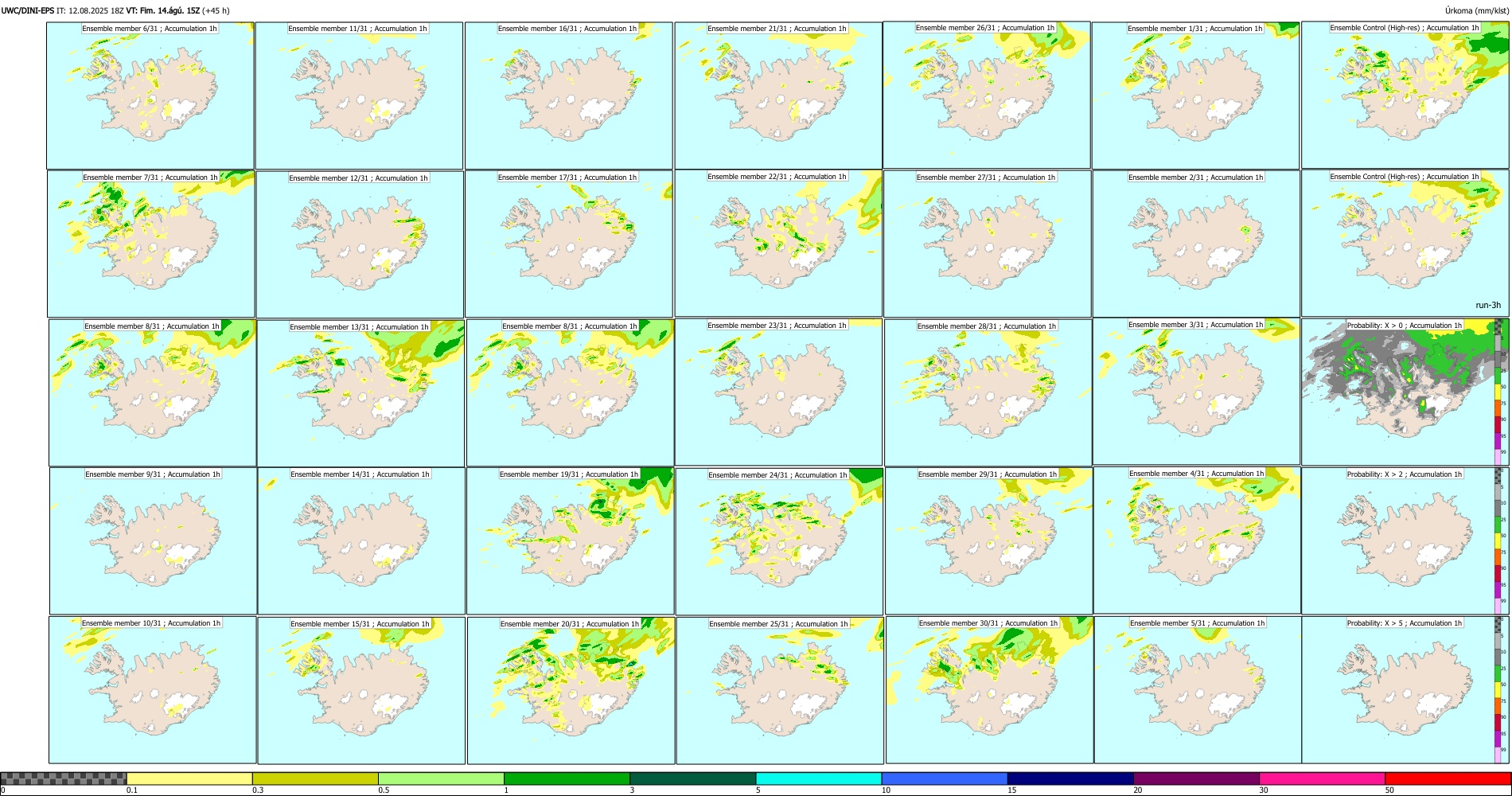
Task: Select the Ensemble member 1/31 map
Action: click(1196, 96)
